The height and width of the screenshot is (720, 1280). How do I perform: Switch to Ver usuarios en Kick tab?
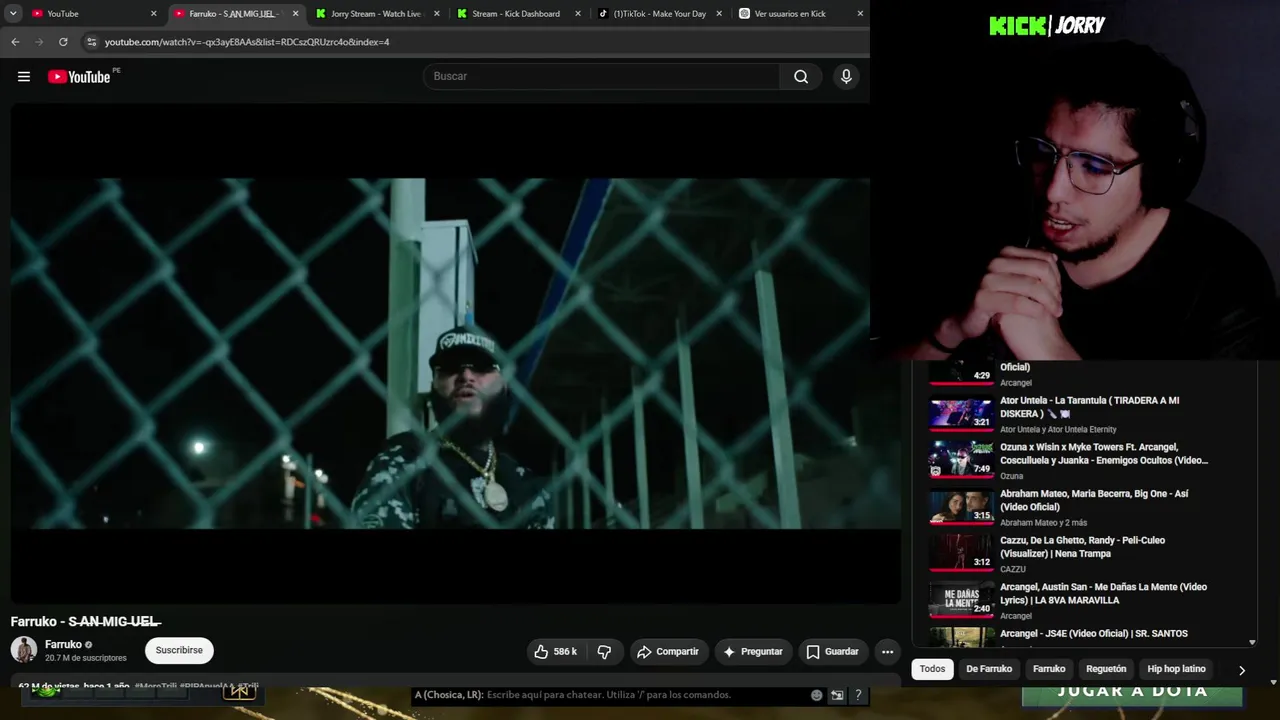click(800, 14)
